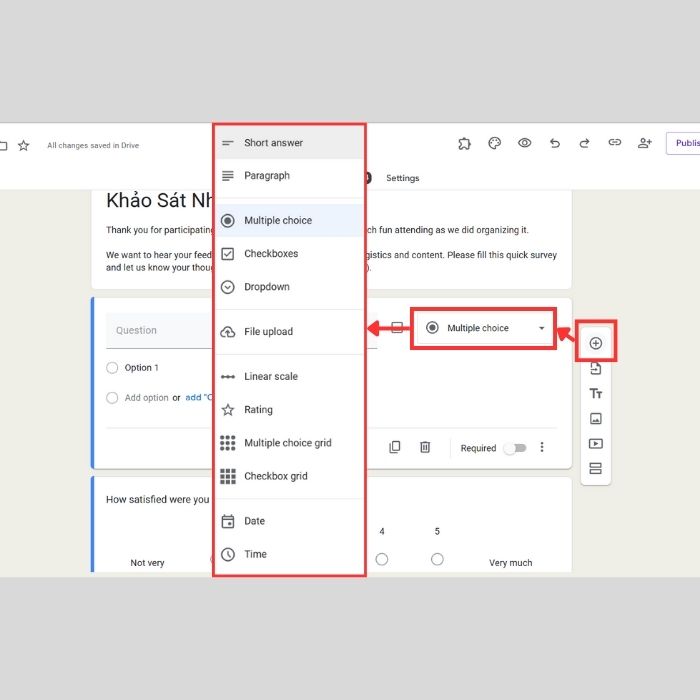The height and width of the screenshot is (700, 700).
Task: Copy the responder link
Action: point(615,142)
